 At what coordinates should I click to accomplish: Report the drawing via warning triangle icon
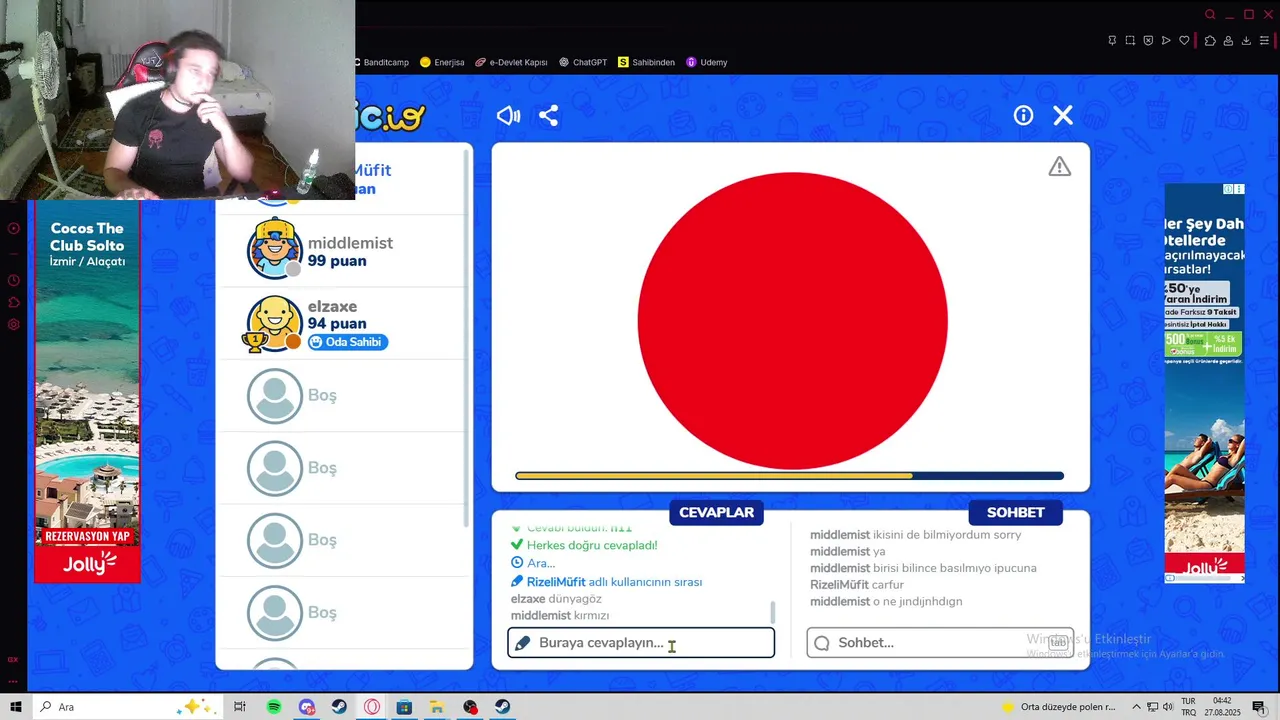click(1059, 167)
